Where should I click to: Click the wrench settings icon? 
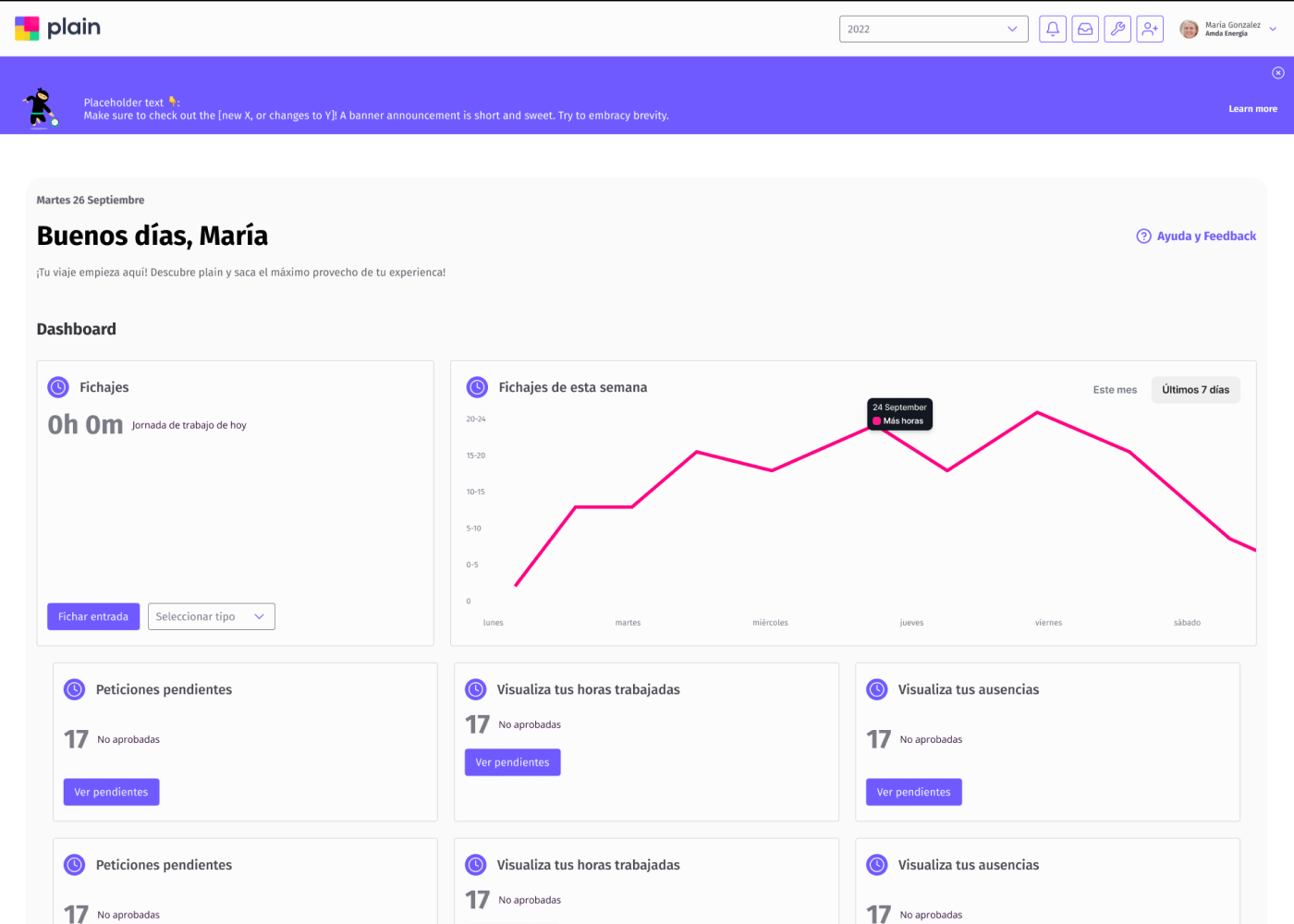pos(1117,29)
